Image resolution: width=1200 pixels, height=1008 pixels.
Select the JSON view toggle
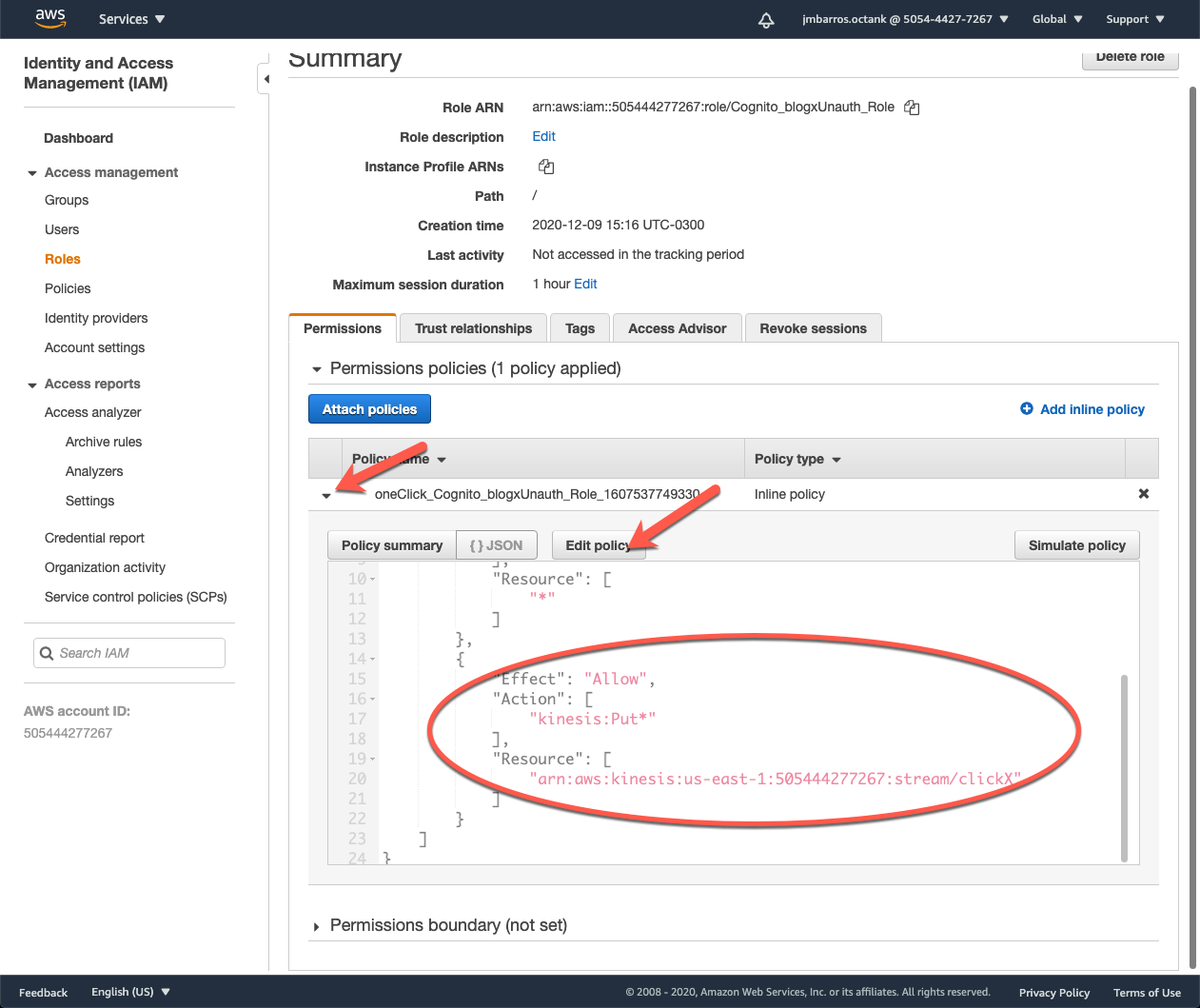click(x=497, y=545)
